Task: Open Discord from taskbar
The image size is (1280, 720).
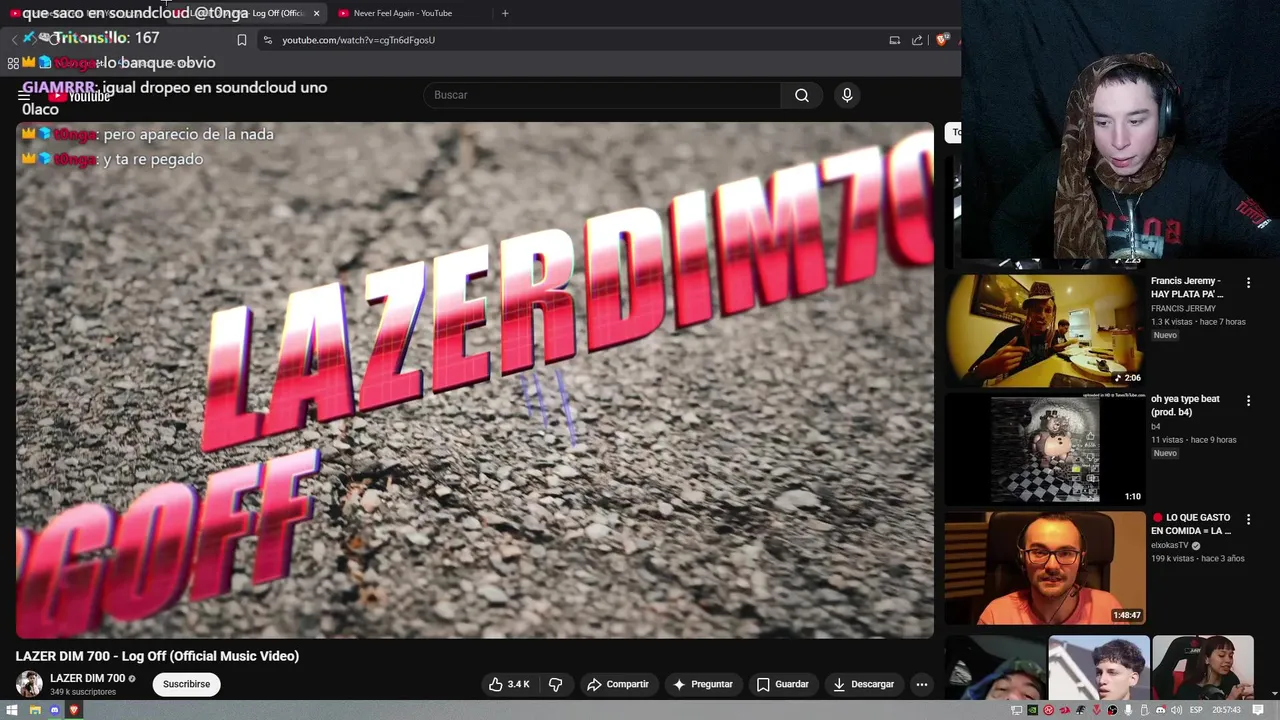Action: [x=55, y=710]
